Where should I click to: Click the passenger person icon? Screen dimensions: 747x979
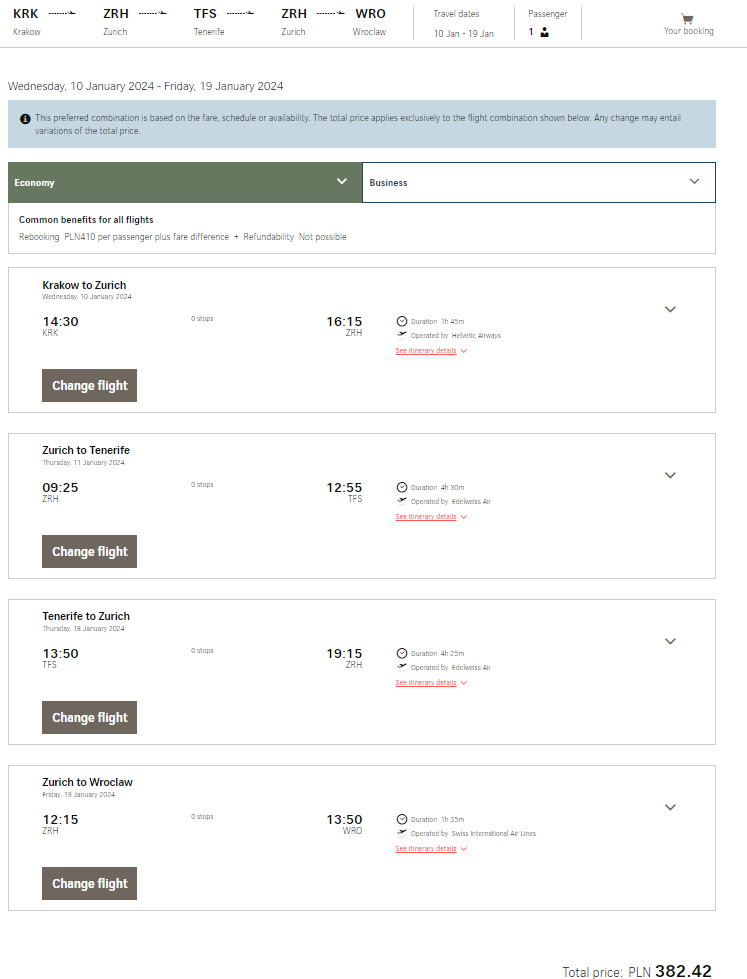(x=544, y=32)
